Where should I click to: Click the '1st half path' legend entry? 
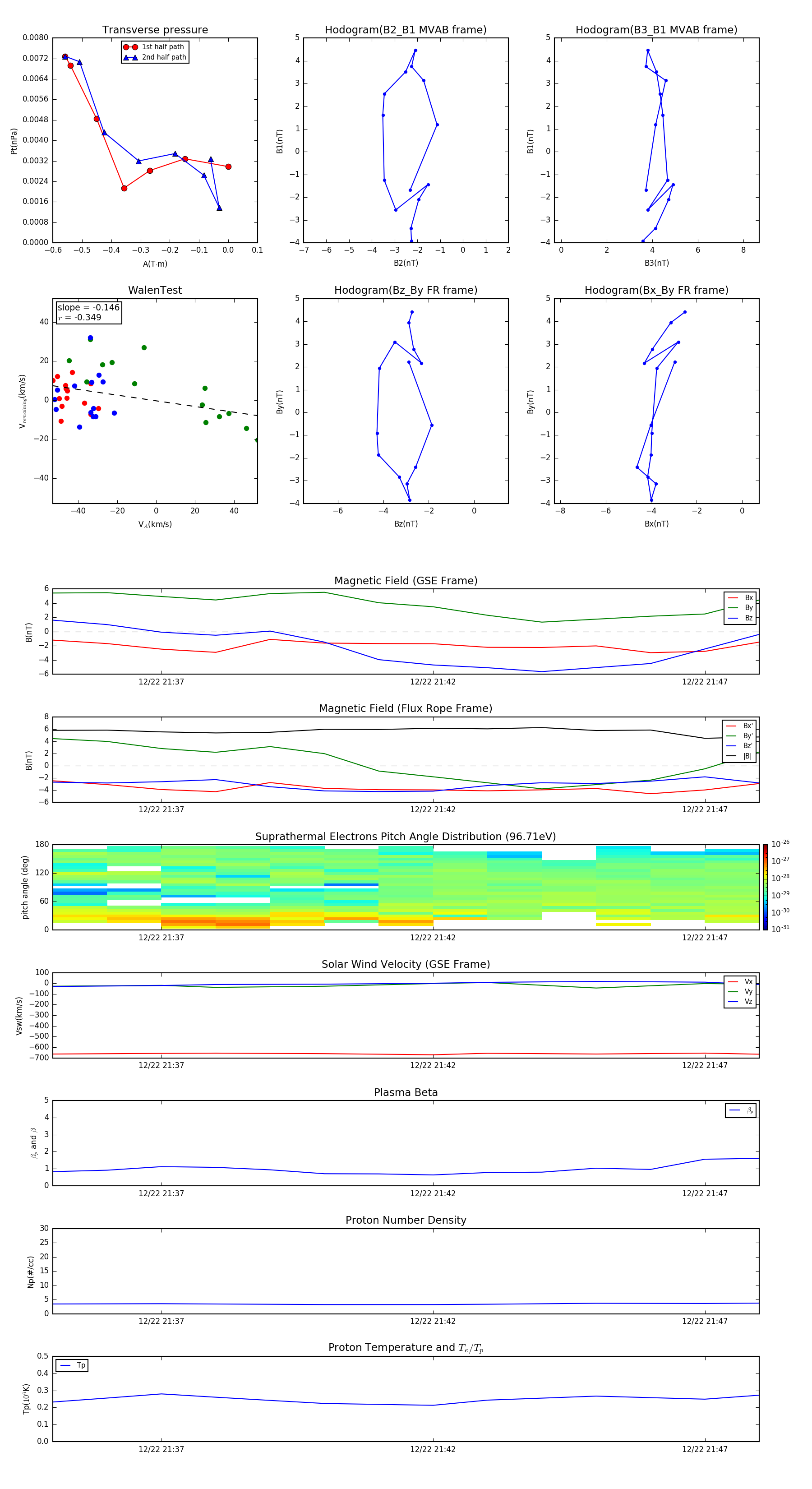point(154,47)
